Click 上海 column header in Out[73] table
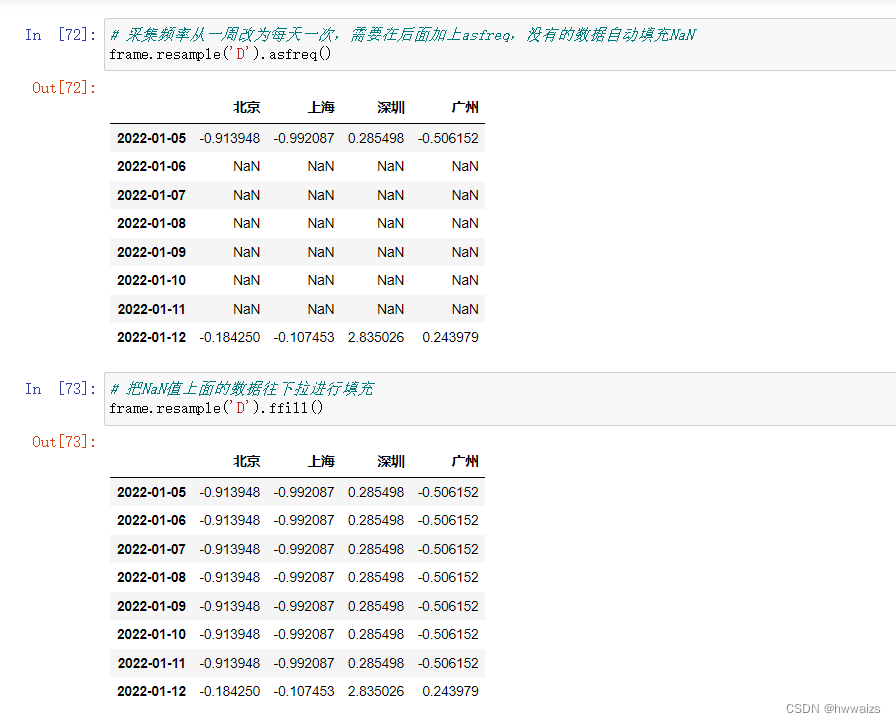 pos(321,461)
